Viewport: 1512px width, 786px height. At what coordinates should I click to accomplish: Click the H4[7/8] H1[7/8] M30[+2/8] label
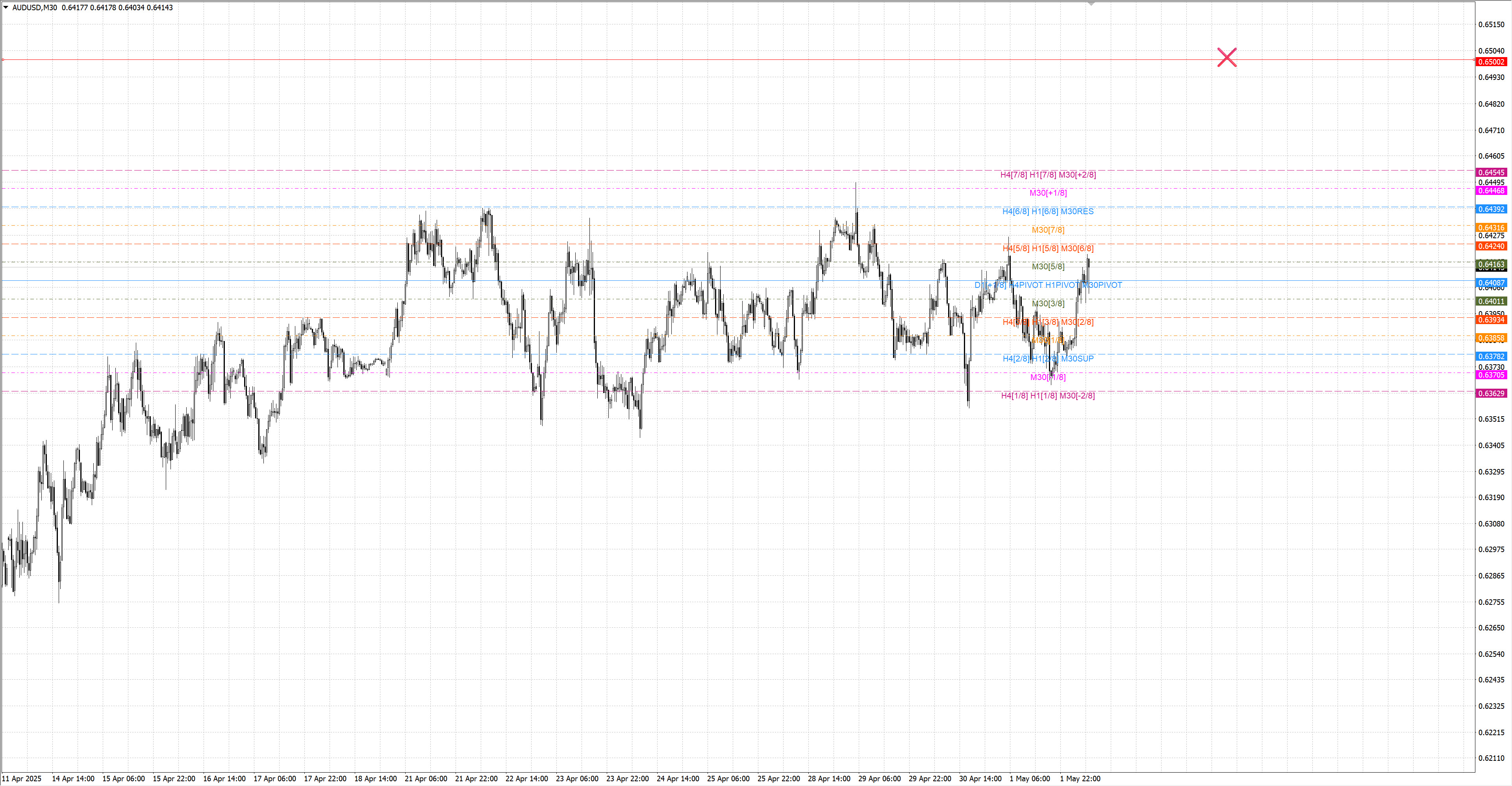(1048, 174)
